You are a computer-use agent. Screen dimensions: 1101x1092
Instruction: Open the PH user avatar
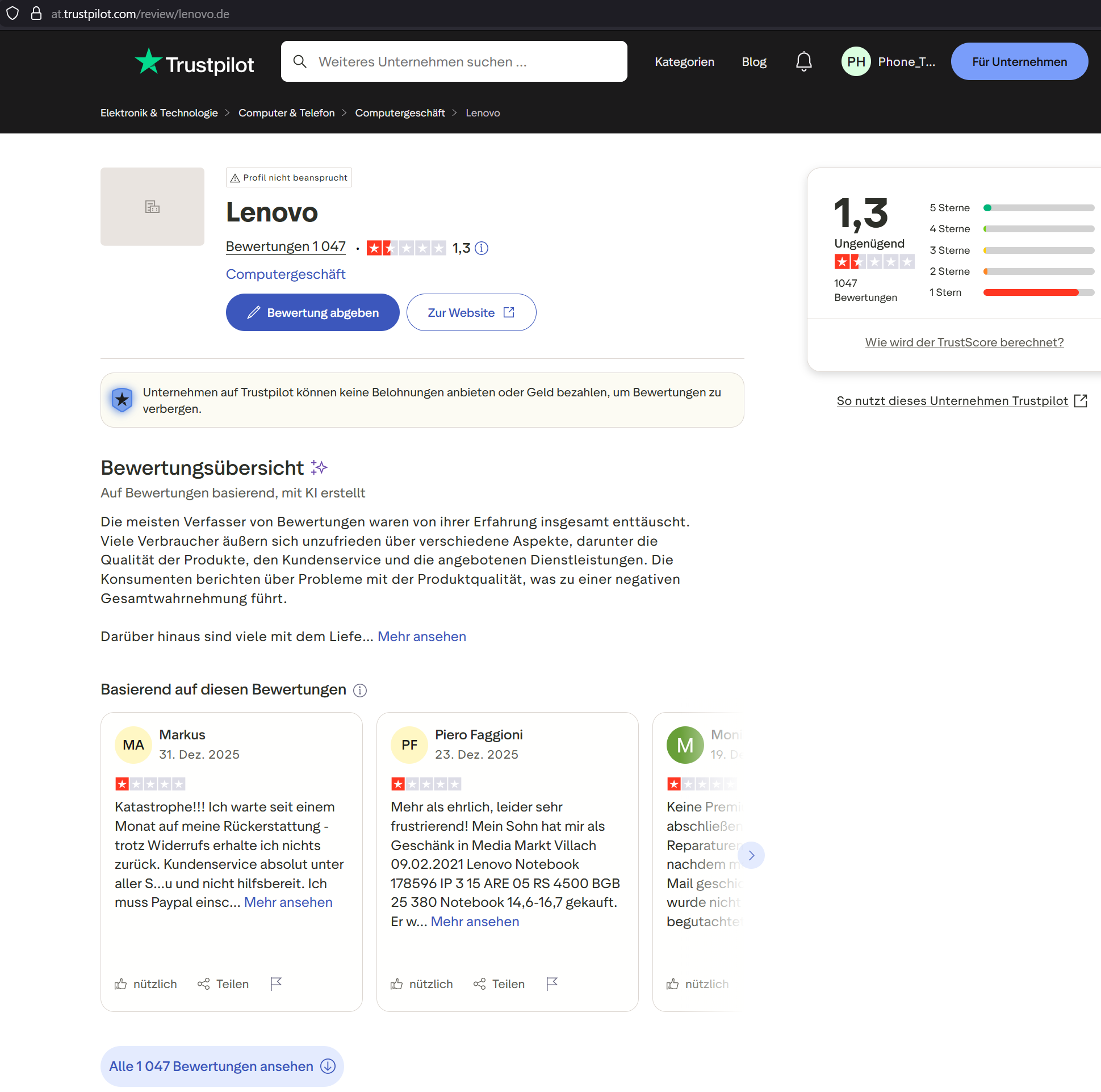[856, 61]
